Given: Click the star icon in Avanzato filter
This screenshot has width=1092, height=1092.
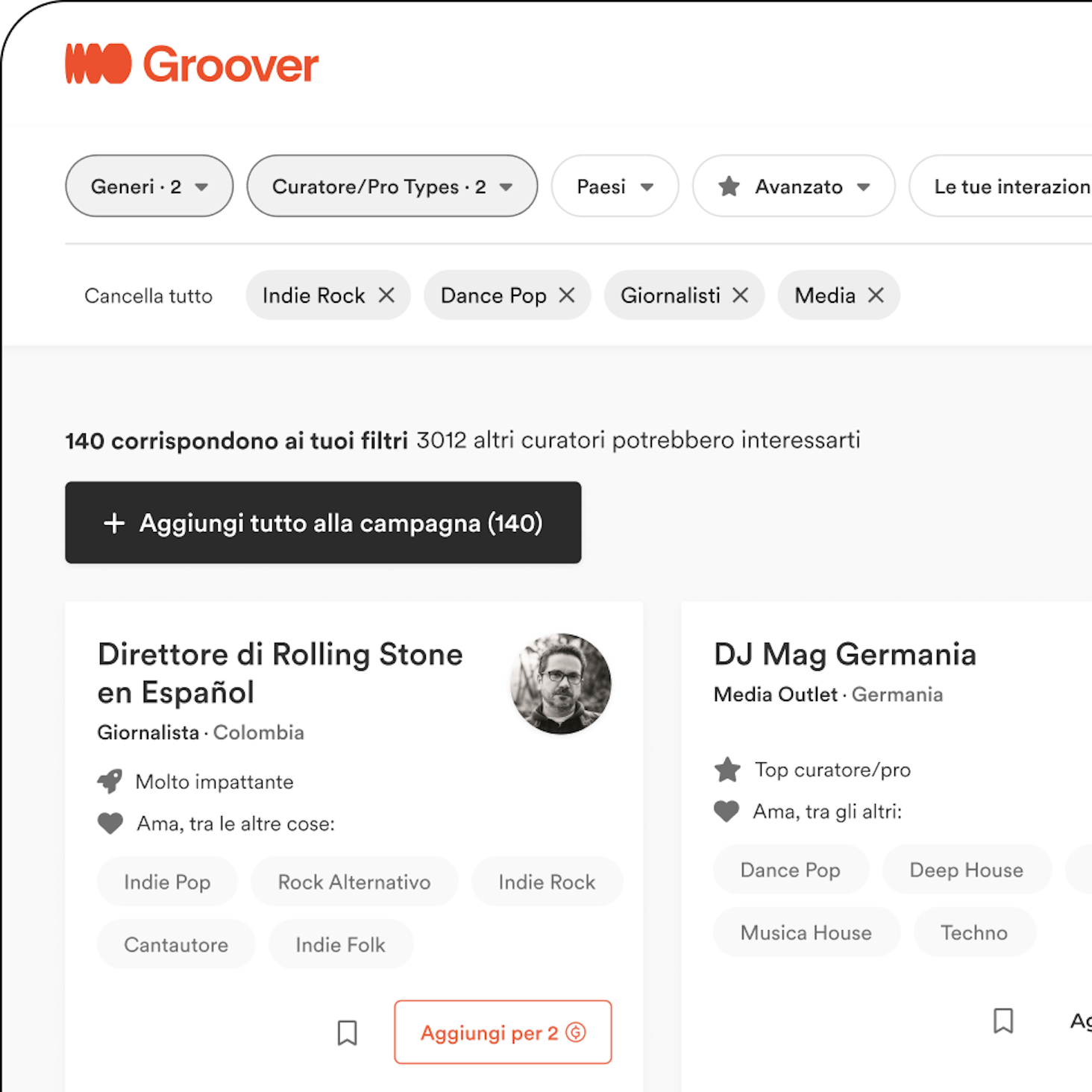Looking at the screenshot, I should coord(729,186).
